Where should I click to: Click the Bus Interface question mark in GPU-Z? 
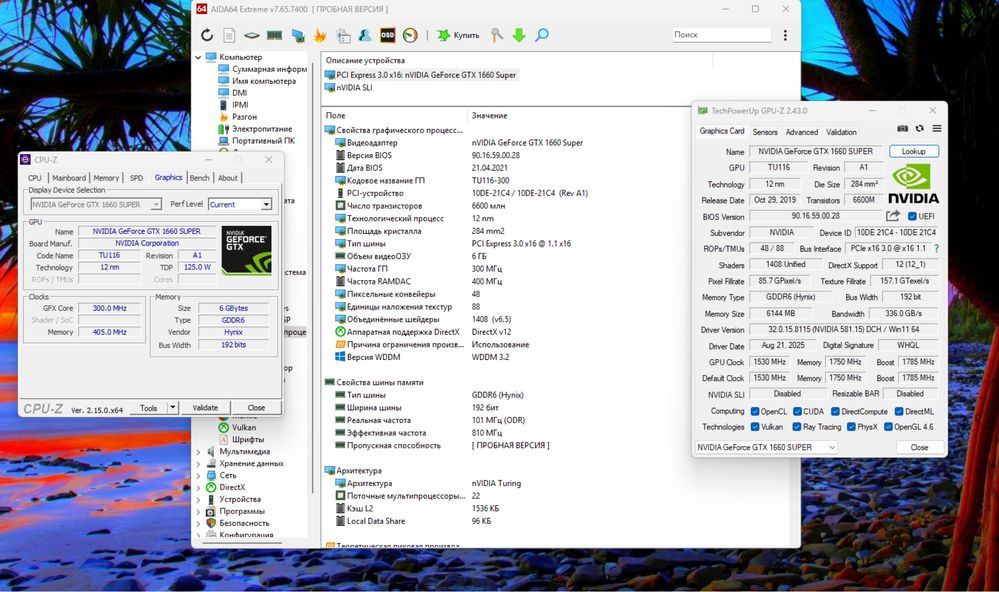coord(937,249)
